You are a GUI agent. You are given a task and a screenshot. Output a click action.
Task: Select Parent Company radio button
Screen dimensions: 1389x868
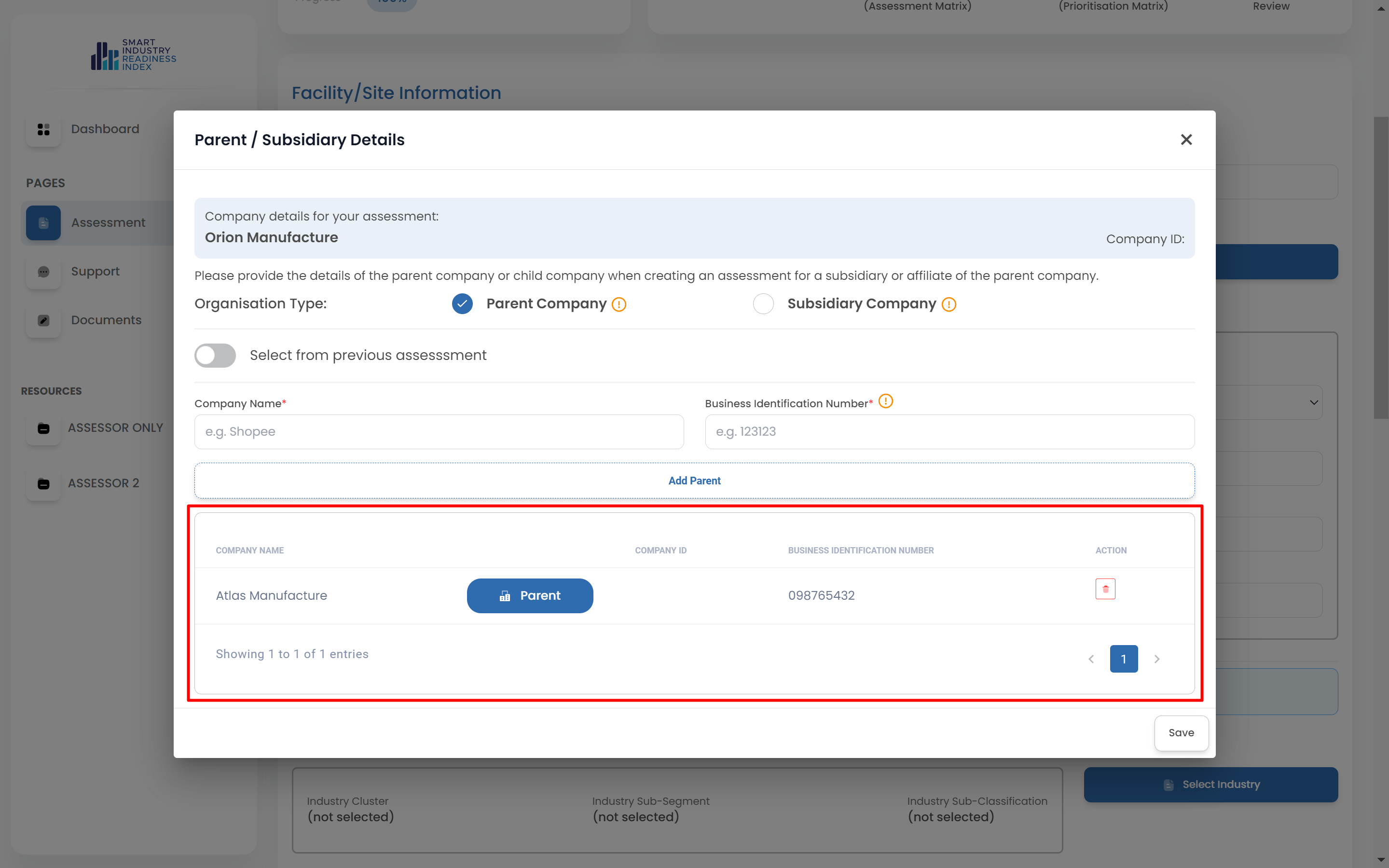pos(462,303)
